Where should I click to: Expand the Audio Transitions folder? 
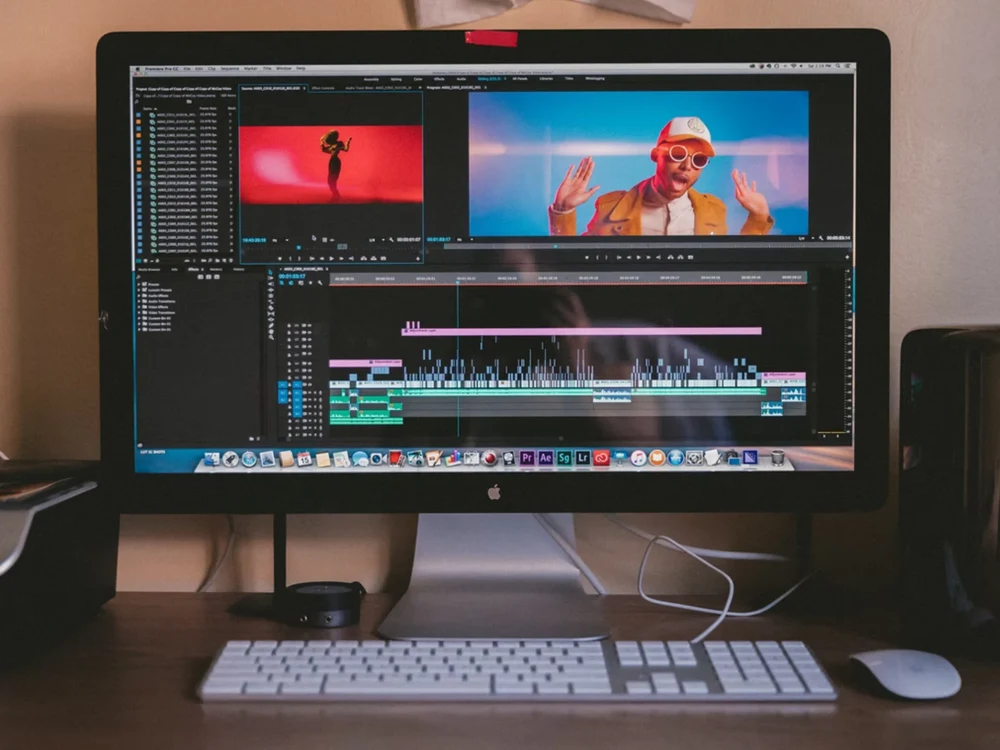click(x=138, y=302)
